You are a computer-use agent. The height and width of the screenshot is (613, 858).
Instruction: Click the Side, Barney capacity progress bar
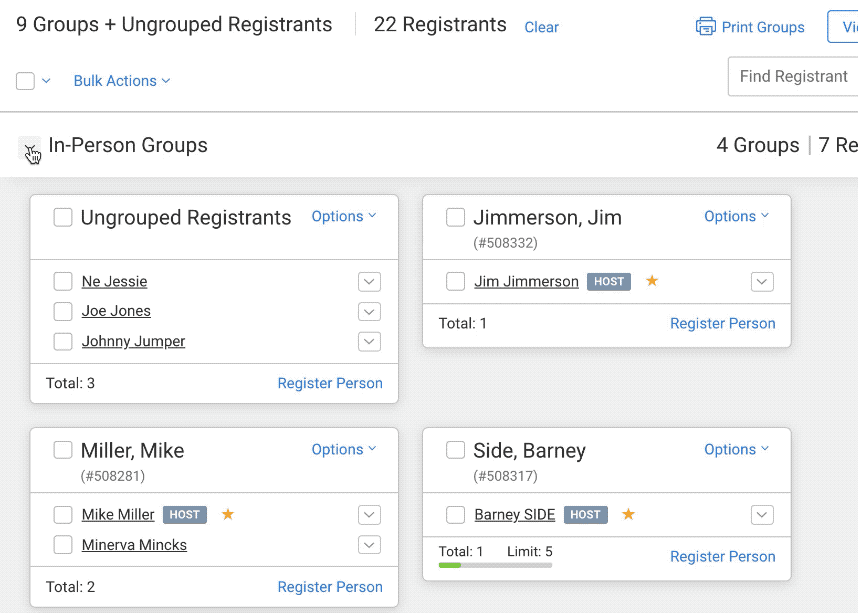pos(495,565)
